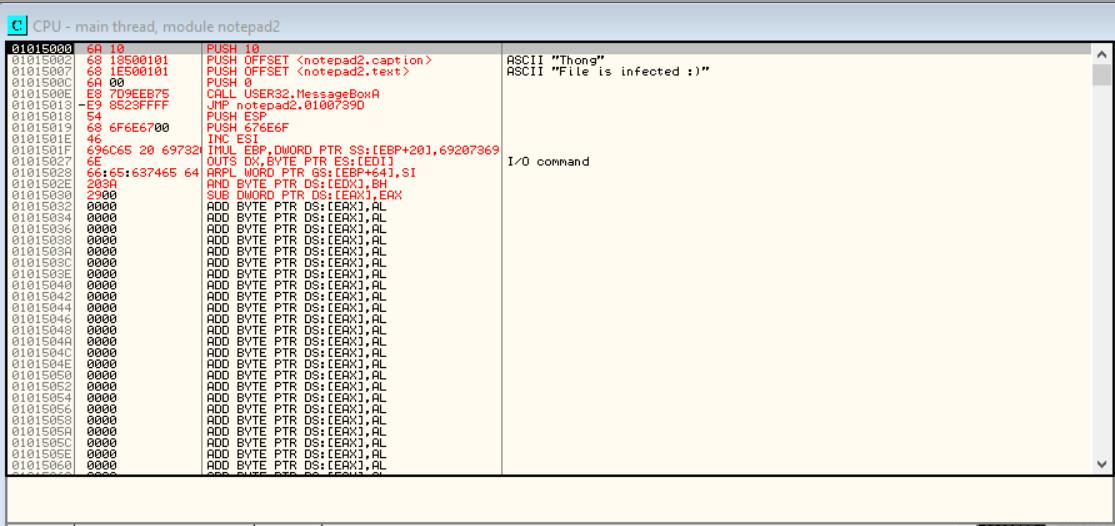Select the IMUL EBP instruction line
This screenshot has width=1115, height=526.
tap(353, 151)
